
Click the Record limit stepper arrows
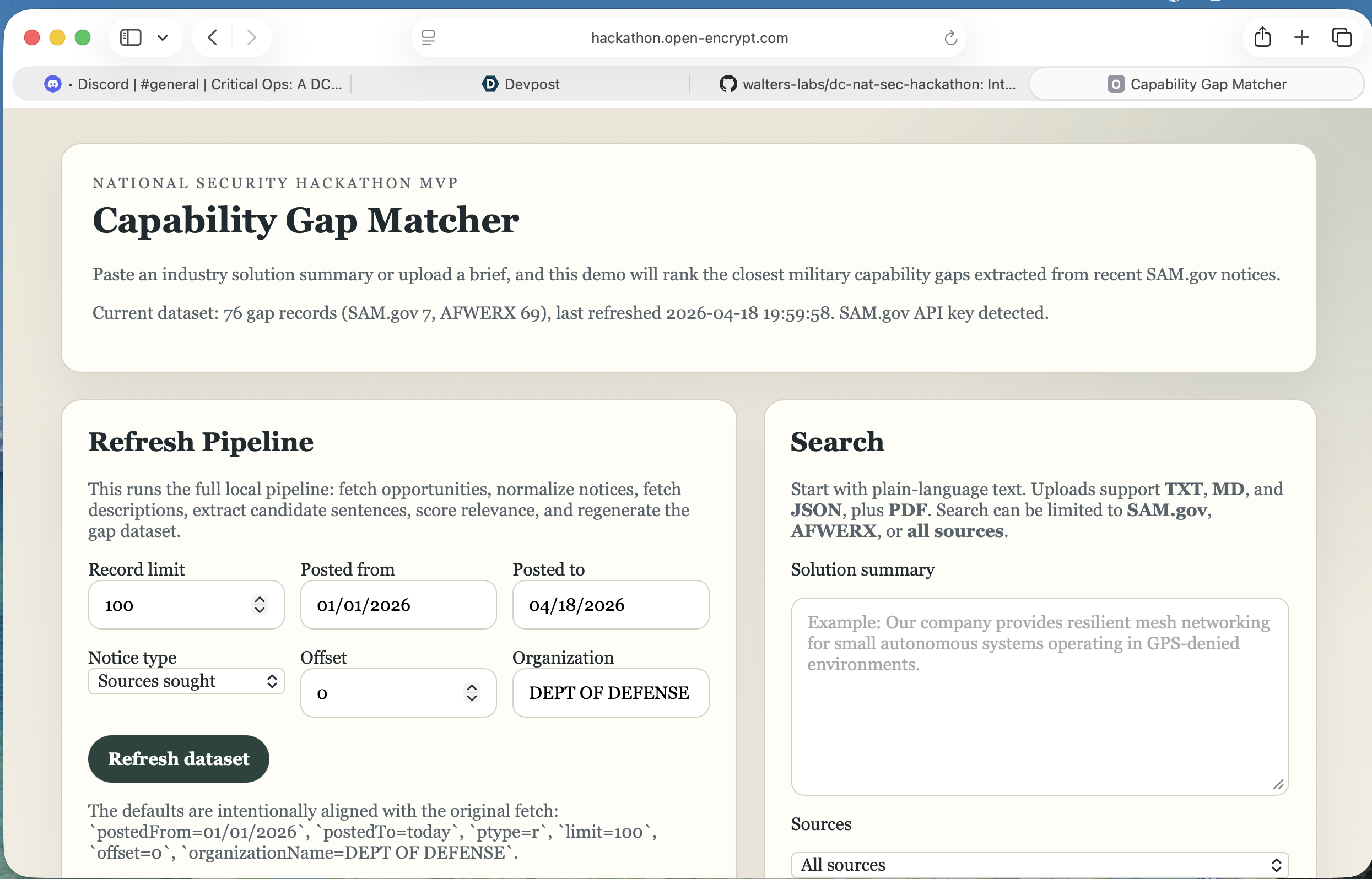point(260,605)
